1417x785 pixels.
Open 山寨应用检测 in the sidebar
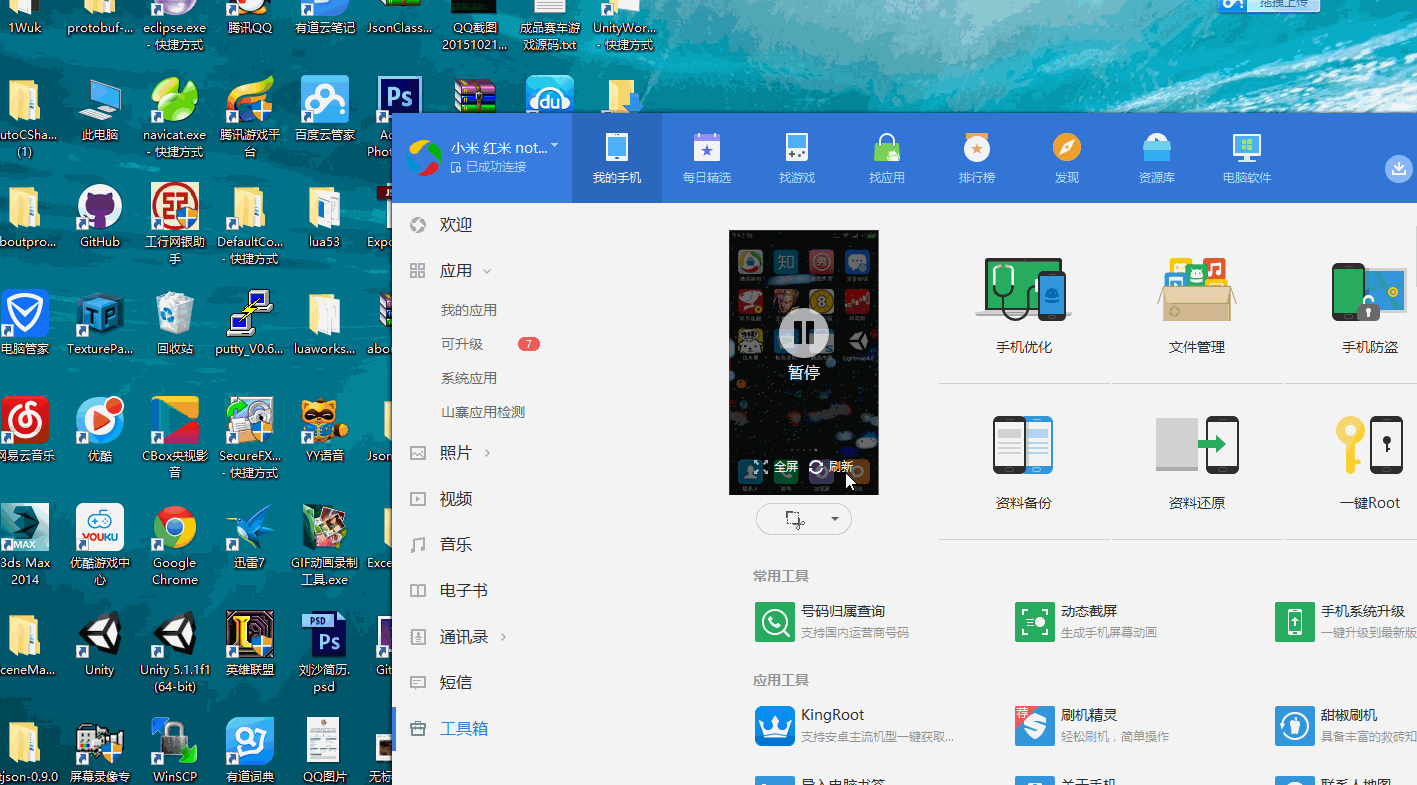(x=483, y=412)
